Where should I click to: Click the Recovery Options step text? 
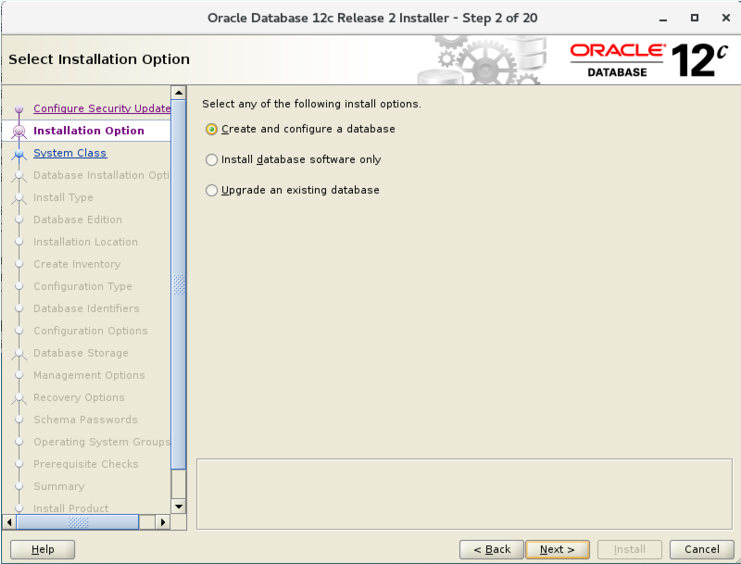pyautogui.click(x=79, y=397)
